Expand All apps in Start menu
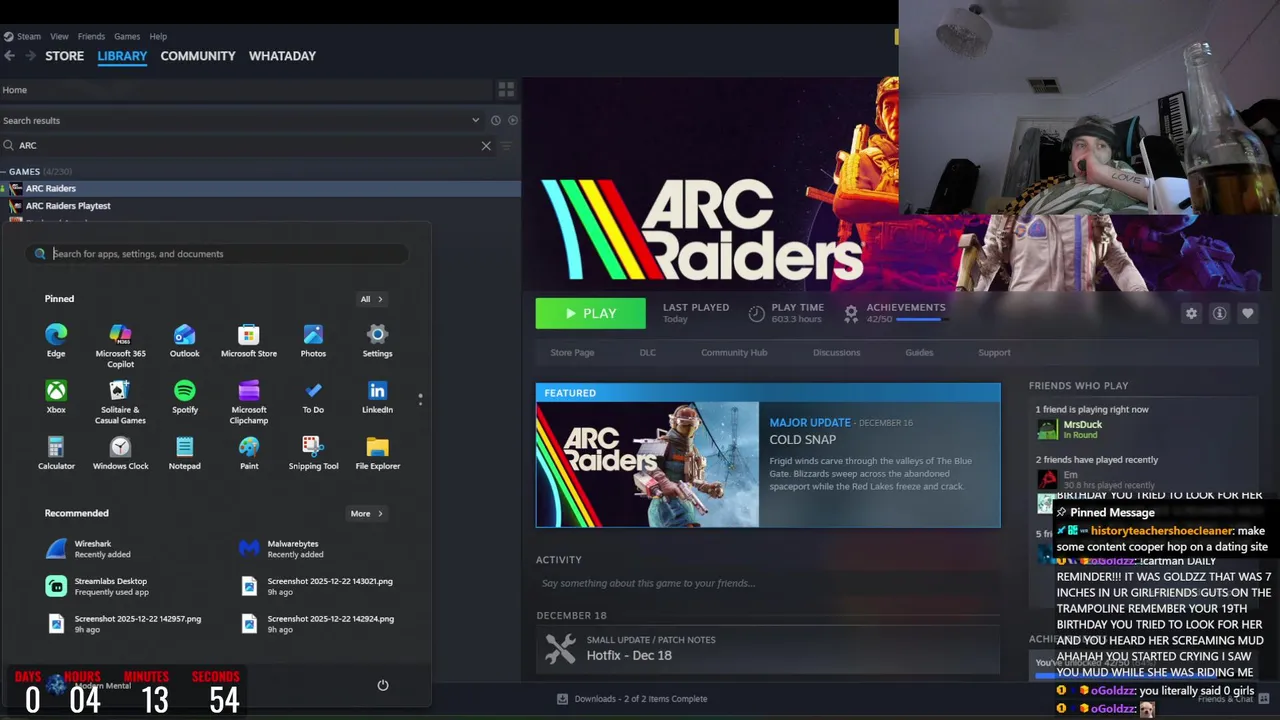 (x=371, y=299)
